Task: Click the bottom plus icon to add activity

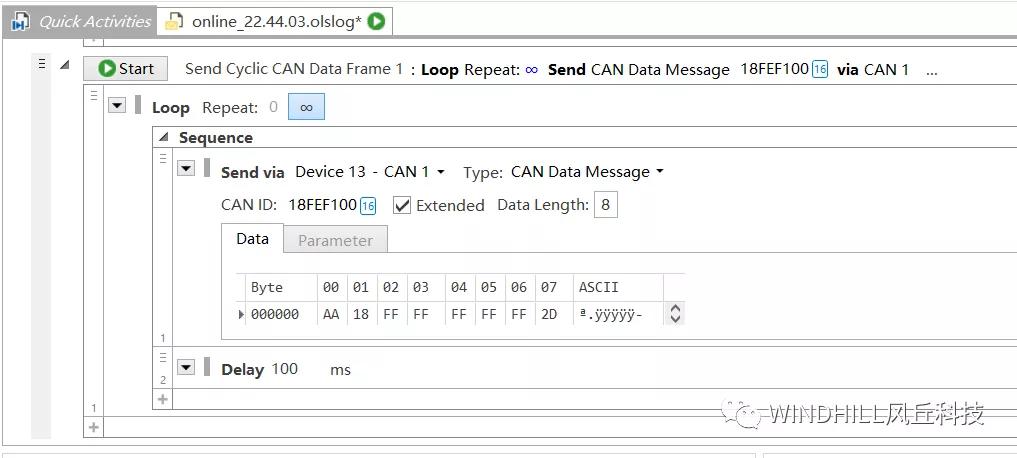Action: (94, 427)
